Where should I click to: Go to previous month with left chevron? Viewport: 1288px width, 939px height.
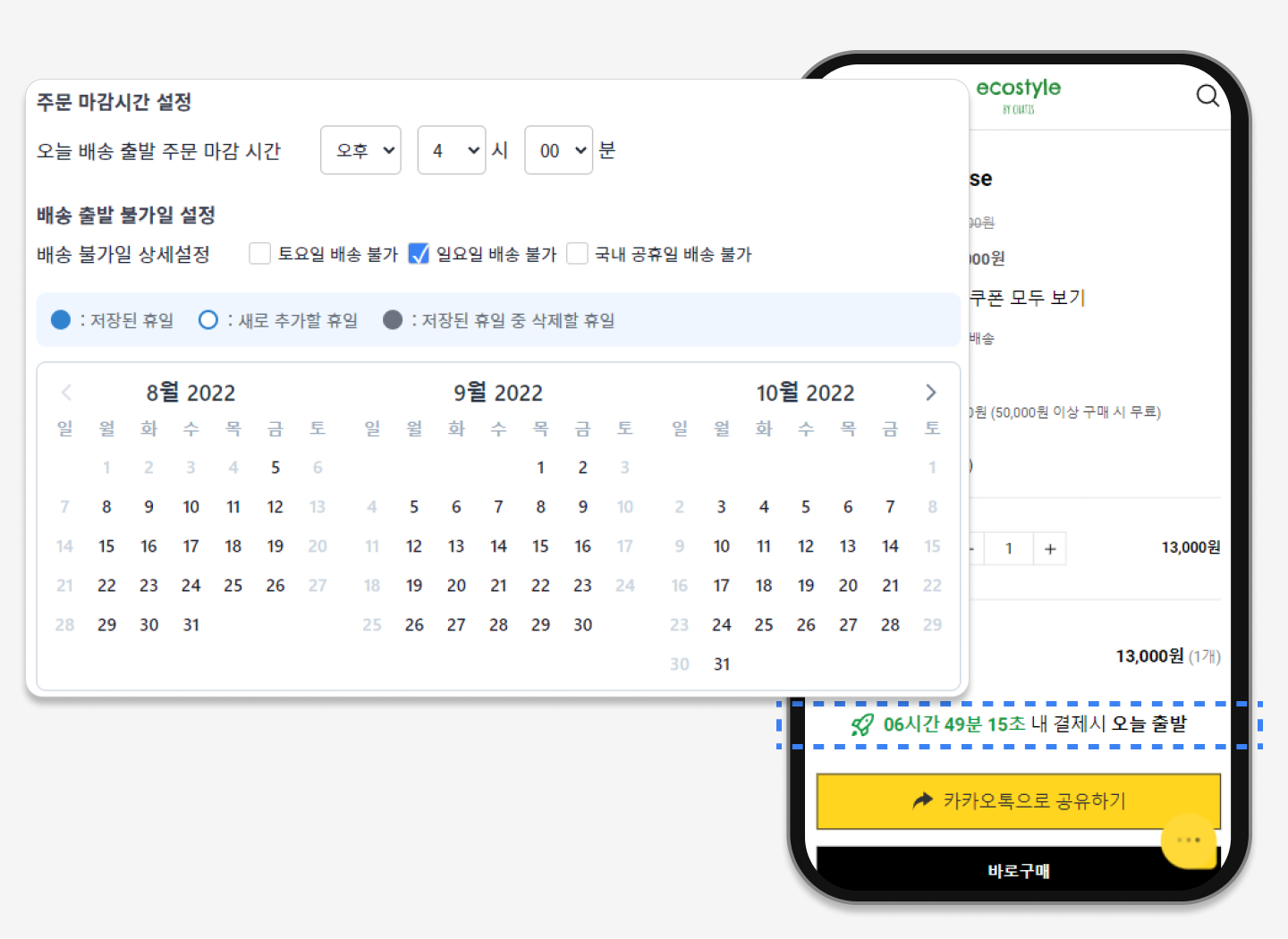pyautogui.click(x=66, y=393)
